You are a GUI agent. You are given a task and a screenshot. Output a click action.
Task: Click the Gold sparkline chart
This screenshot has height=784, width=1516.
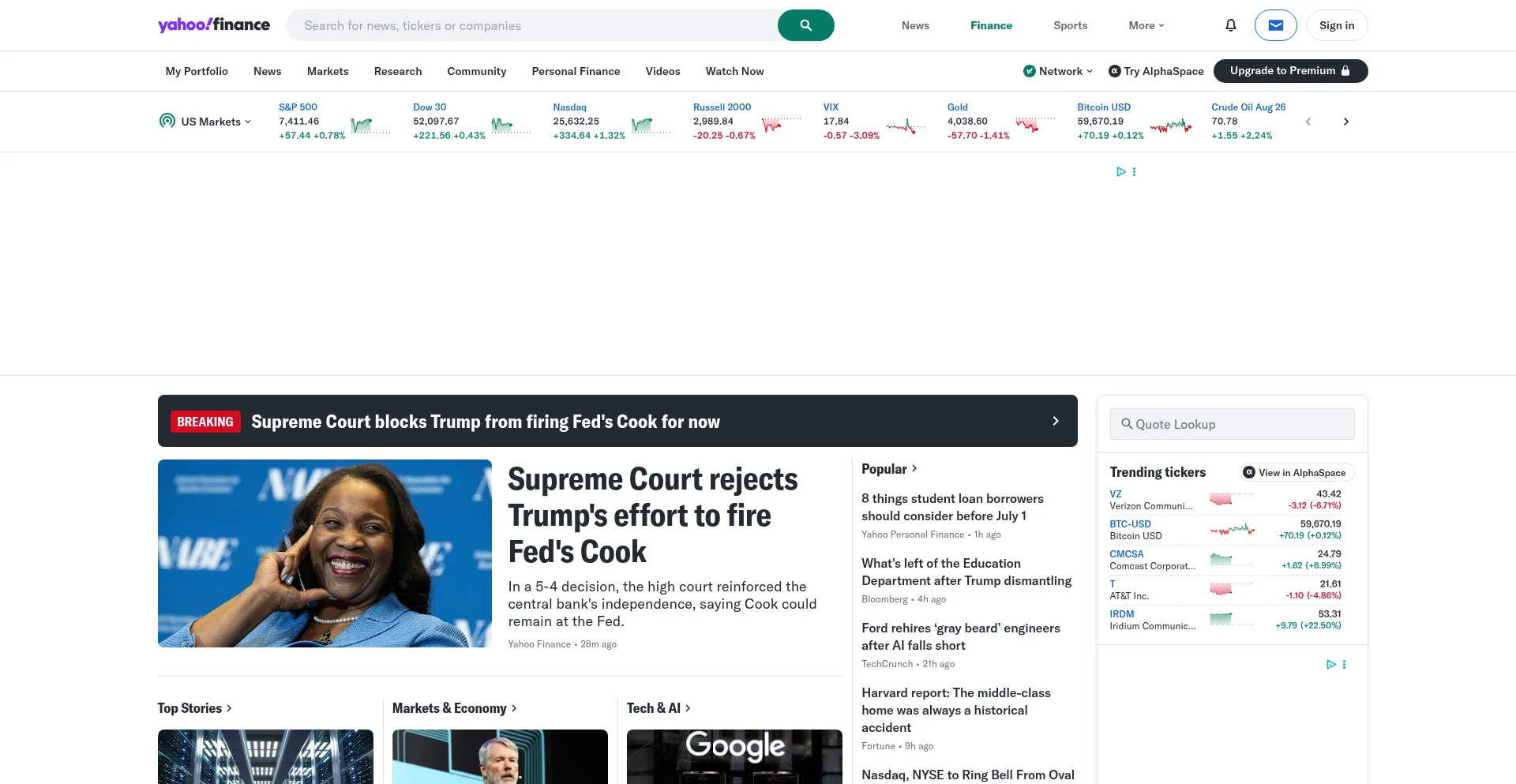click(1035, 126)
